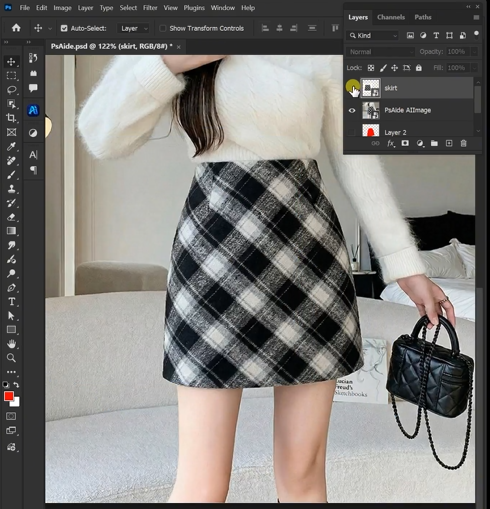The width and height of the screenshot is (490, 509).
Task: Select the Brush tool
Action: point(11,175)
